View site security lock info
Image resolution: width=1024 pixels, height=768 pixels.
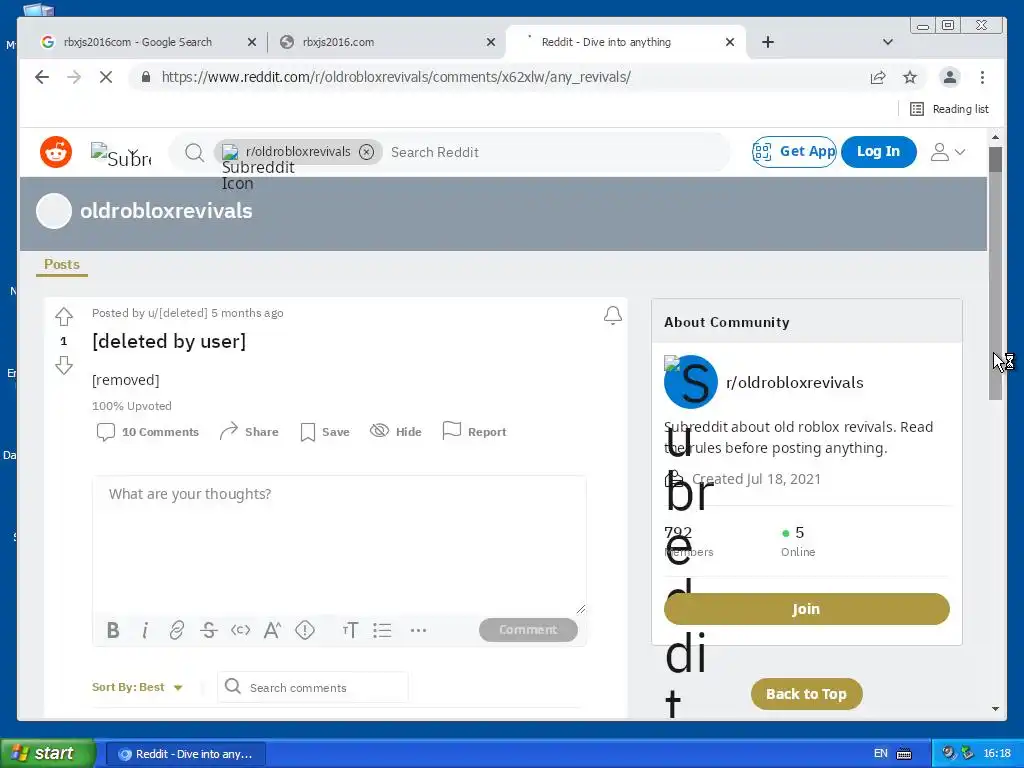[146, 77]
